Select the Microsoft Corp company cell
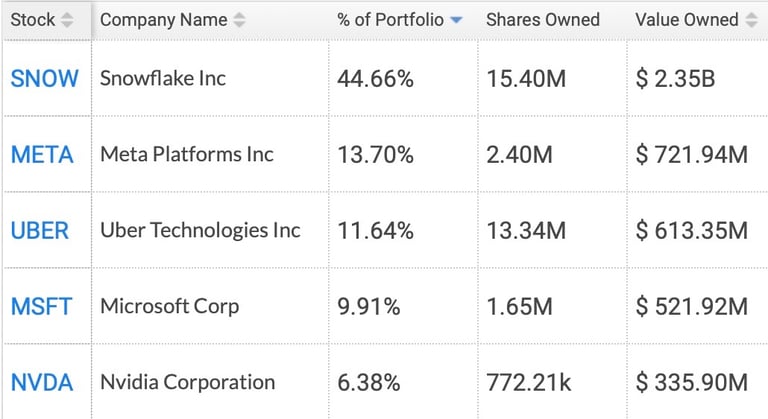The width and height of the screenshot is (768, 419). tap(170, 306)
